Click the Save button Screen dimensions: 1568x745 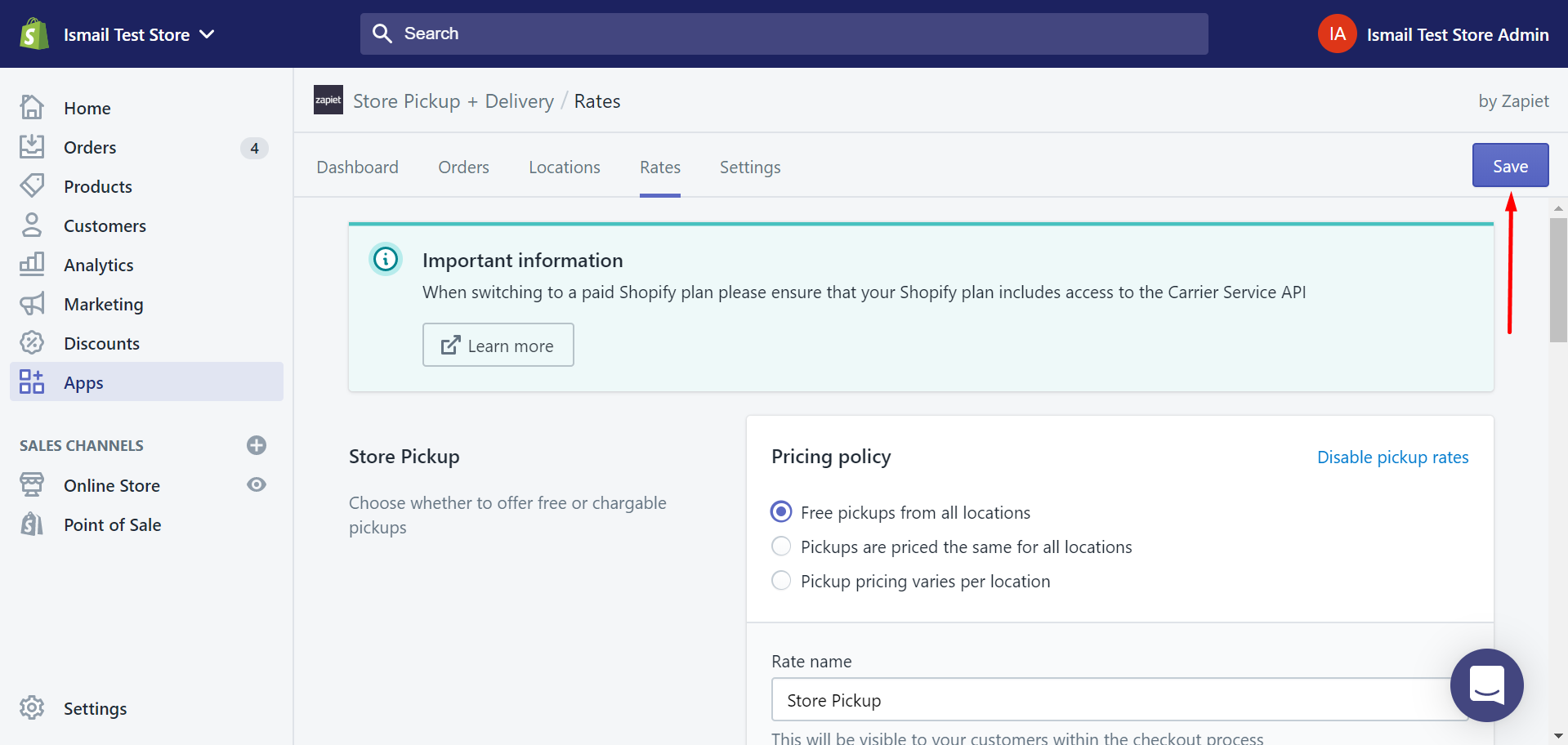coord(1510,166)
